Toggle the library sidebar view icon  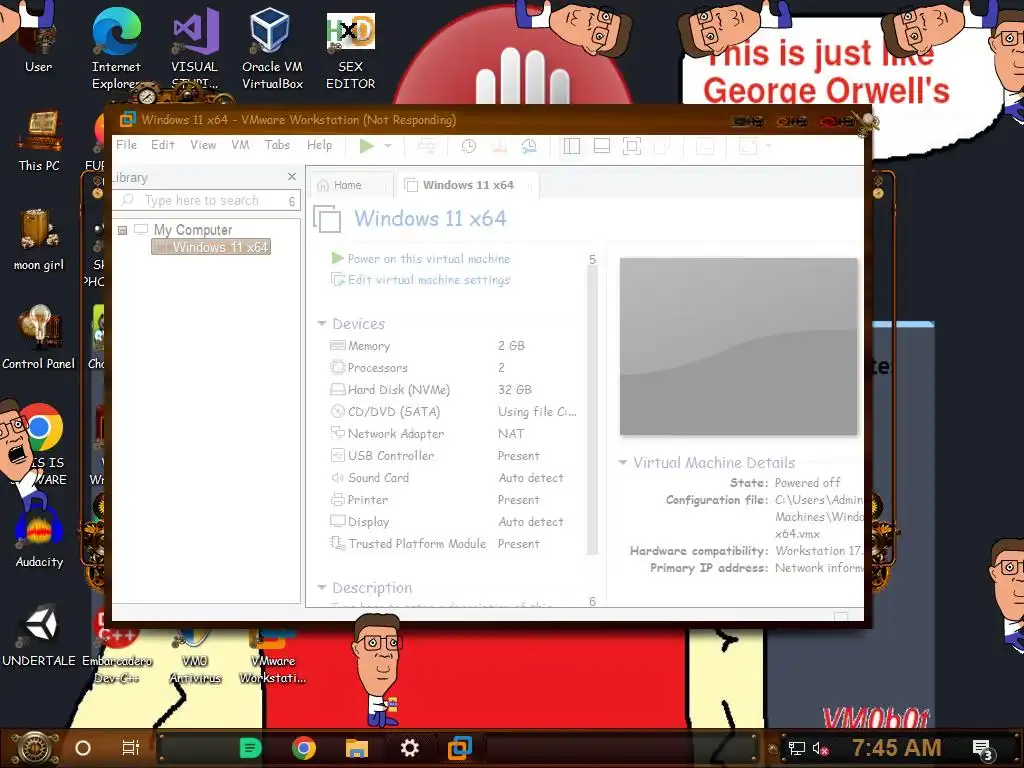point(571,146)
